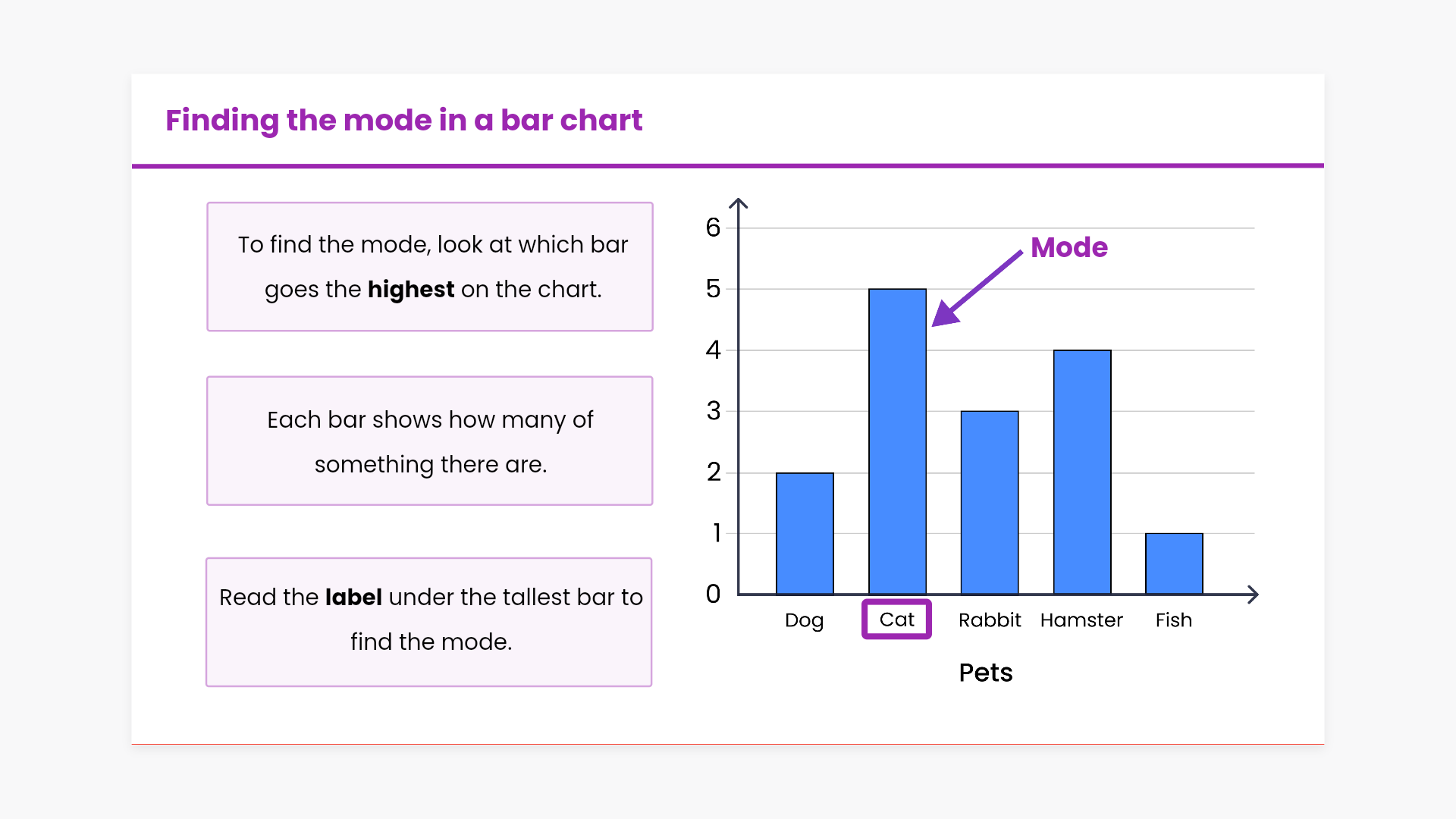This screenshot has width=1456, height=819.
Task: Click the number 6 on the vertical axis
Action: pos(713,227)
